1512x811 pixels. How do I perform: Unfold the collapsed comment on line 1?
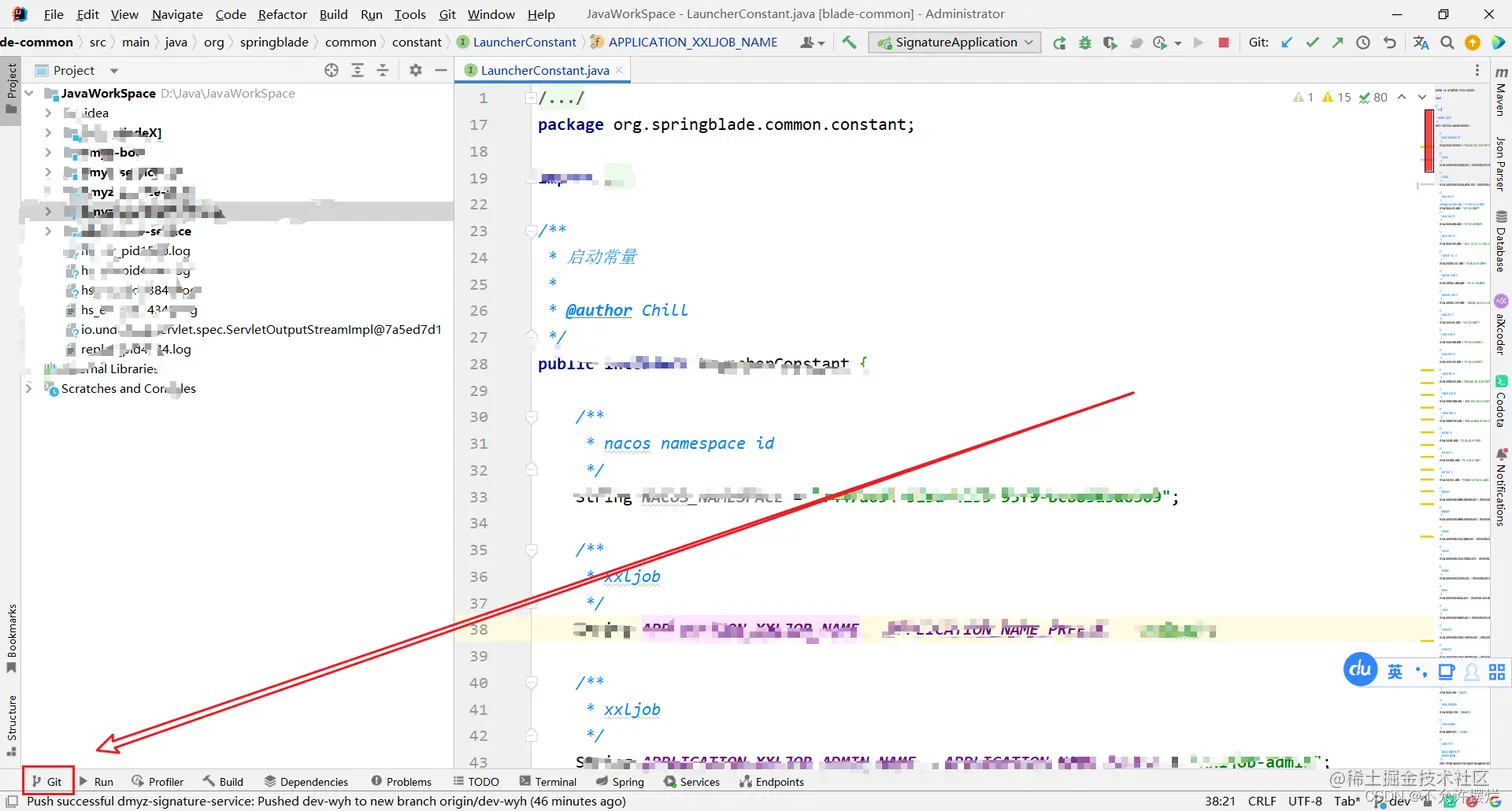point(530,98)
